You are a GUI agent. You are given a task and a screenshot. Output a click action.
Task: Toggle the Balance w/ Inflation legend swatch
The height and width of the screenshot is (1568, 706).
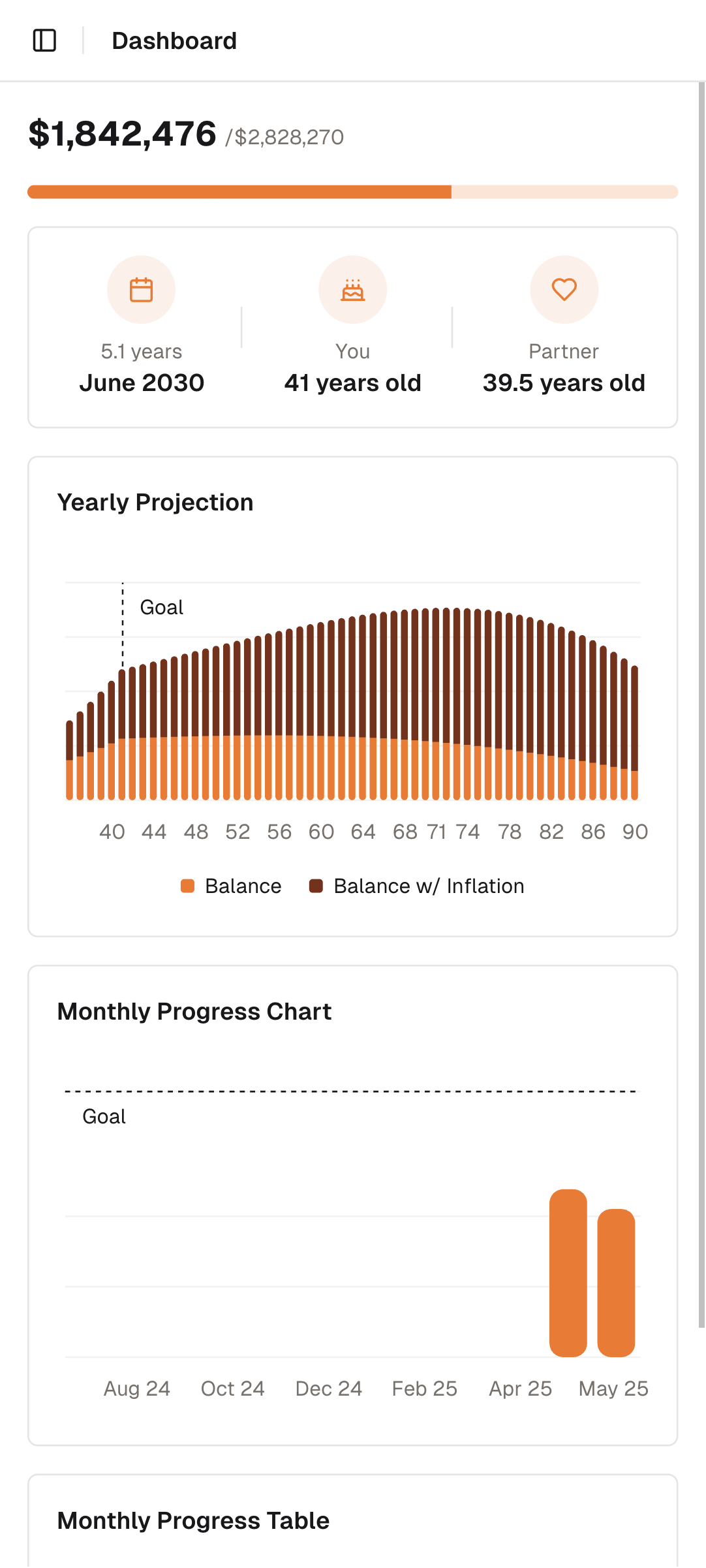pos(316,886)
